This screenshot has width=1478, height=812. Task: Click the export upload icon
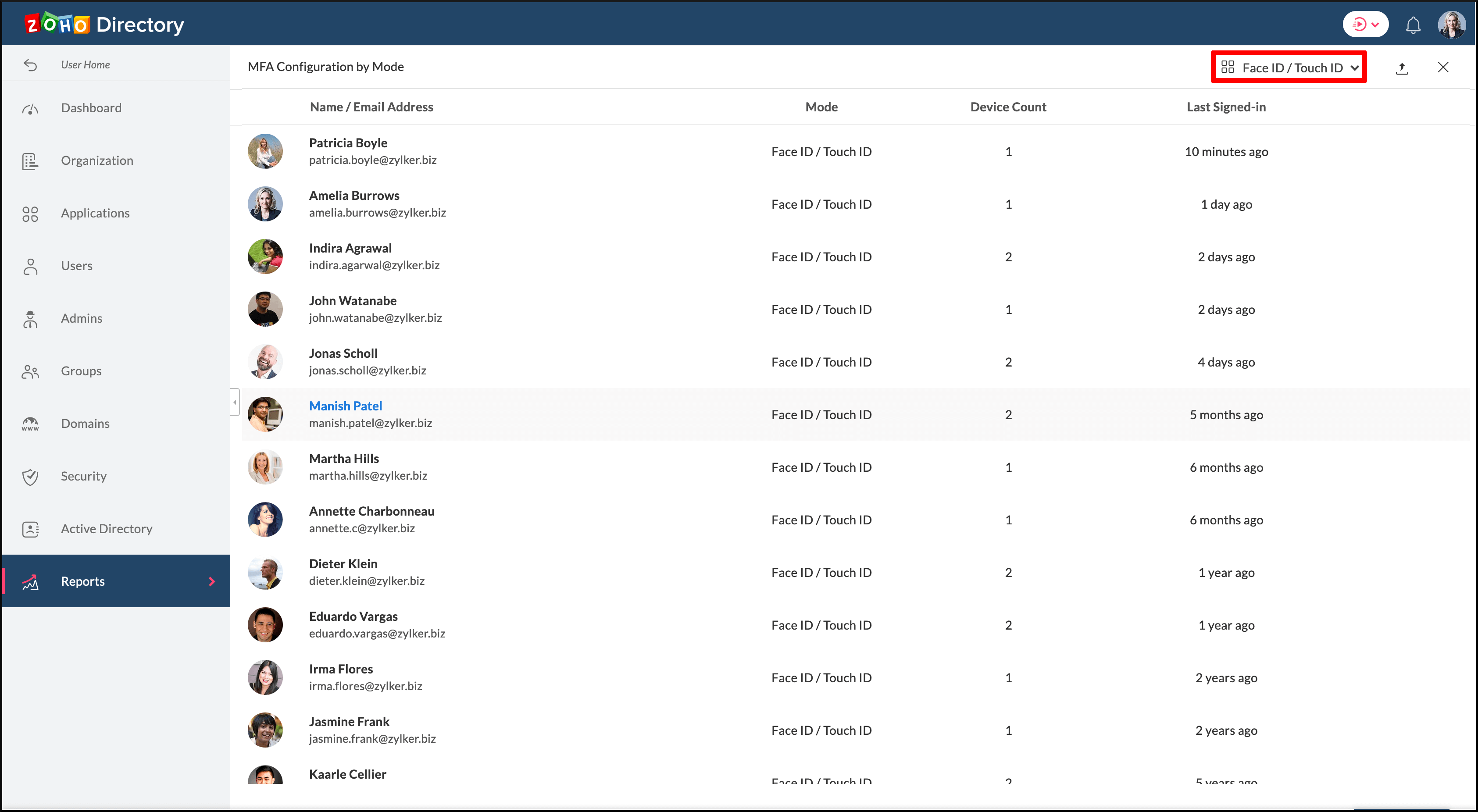[x=1402, y=68]
